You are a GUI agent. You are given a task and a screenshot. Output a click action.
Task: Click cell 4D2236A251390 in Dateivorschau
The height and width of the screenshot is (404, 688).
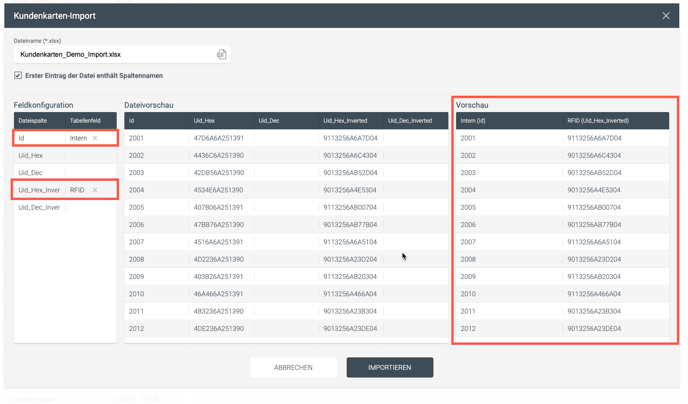point(219,259)
